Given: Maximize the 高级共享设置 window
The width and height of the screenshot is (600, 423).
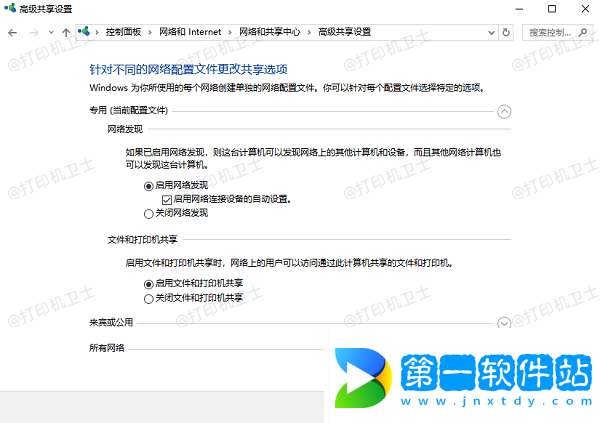Looking at the screenshot, I should coord(552,9).
